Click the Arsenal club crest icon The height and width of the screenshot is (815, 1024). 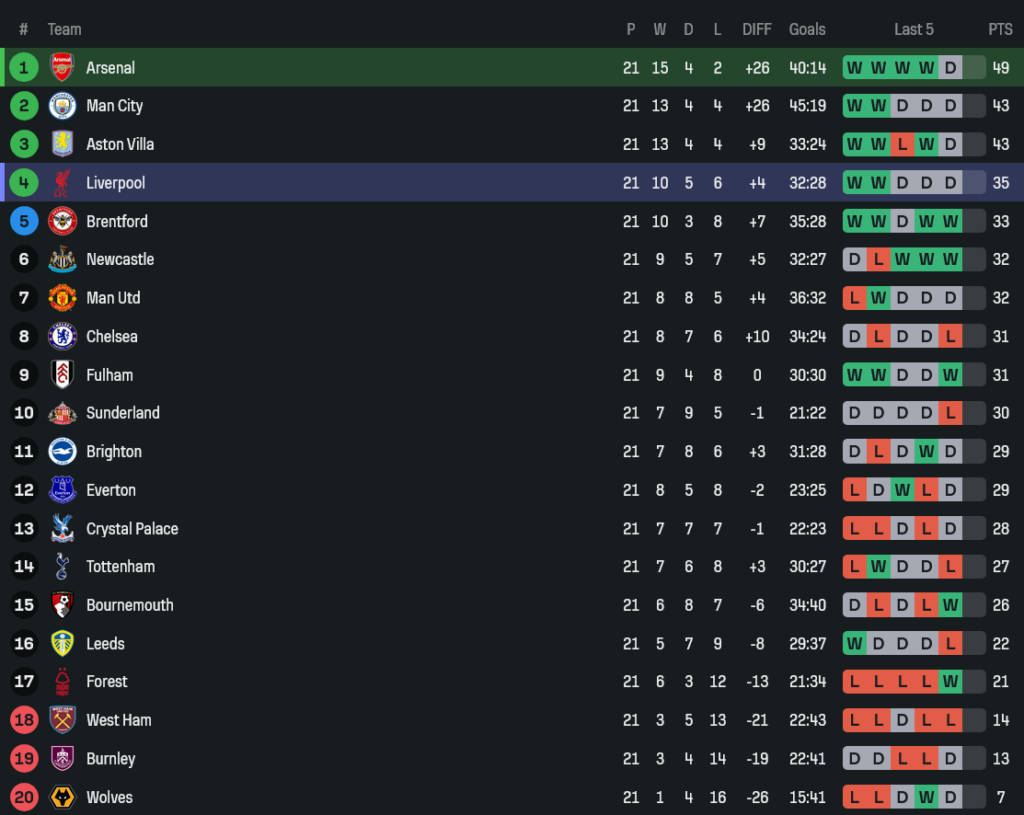(62, 68)
